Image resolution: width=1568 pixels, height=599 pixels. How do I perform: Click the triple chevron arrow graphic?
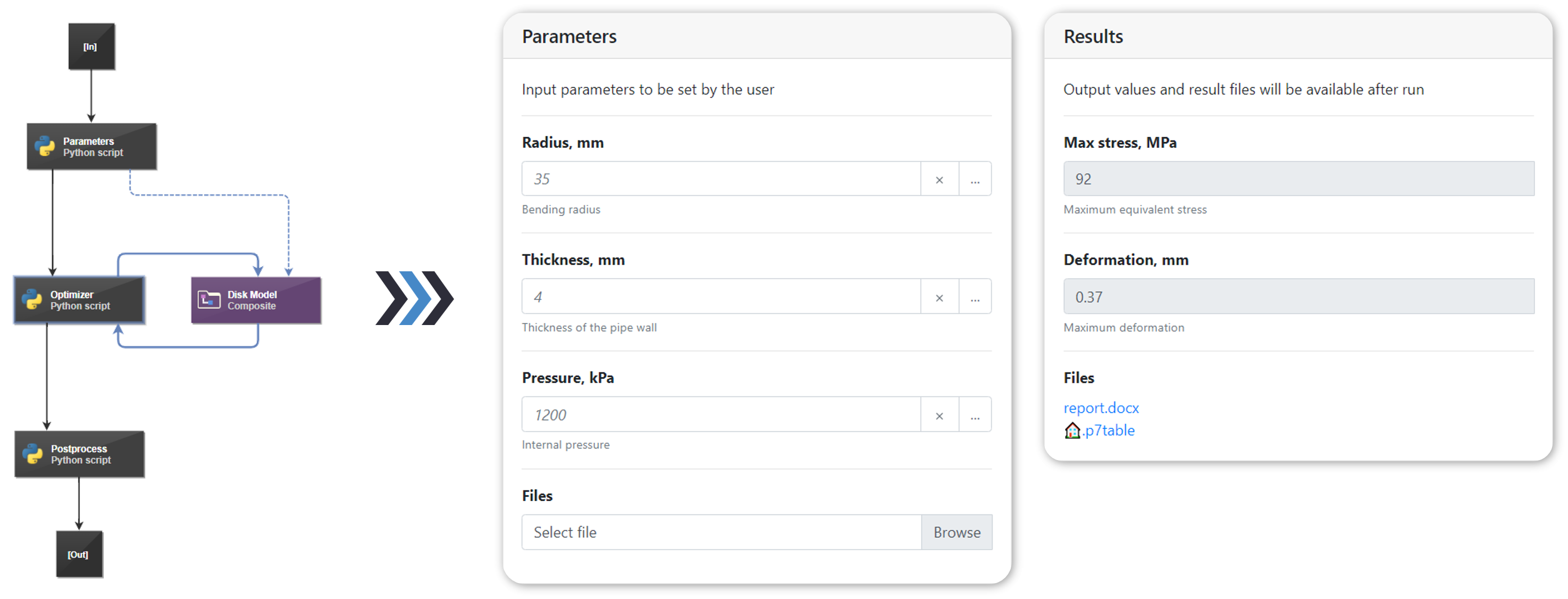(x=414, y=298)
